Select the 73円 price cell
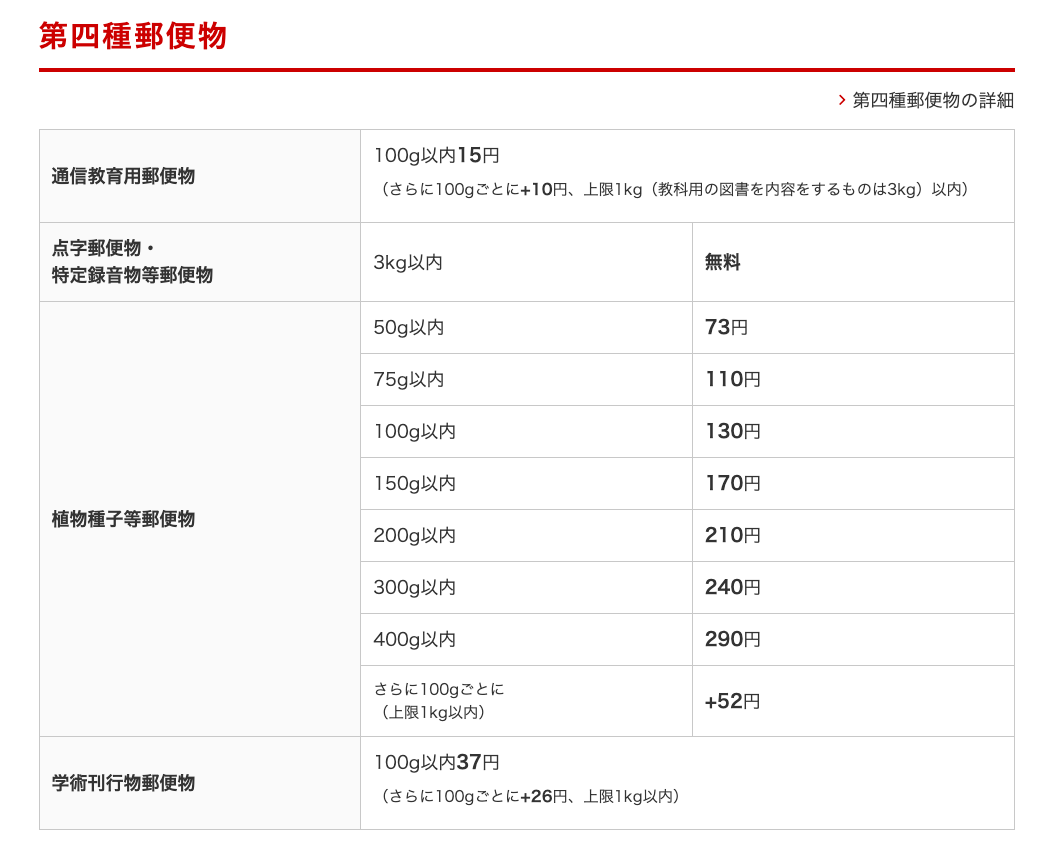The width and height of the screenshot is (1058, 848). tap(726, 327)
